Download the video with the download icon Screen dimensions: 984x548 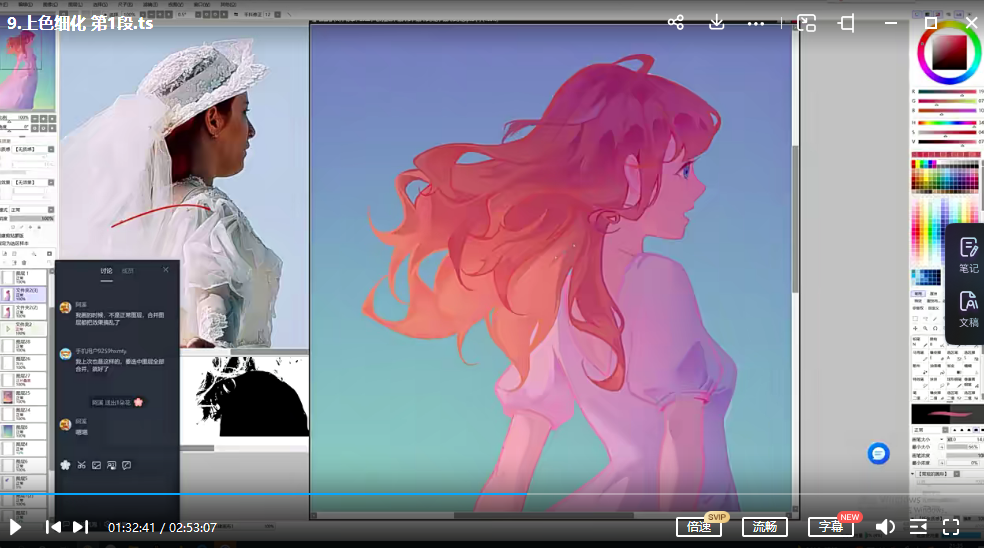point(716,22)
